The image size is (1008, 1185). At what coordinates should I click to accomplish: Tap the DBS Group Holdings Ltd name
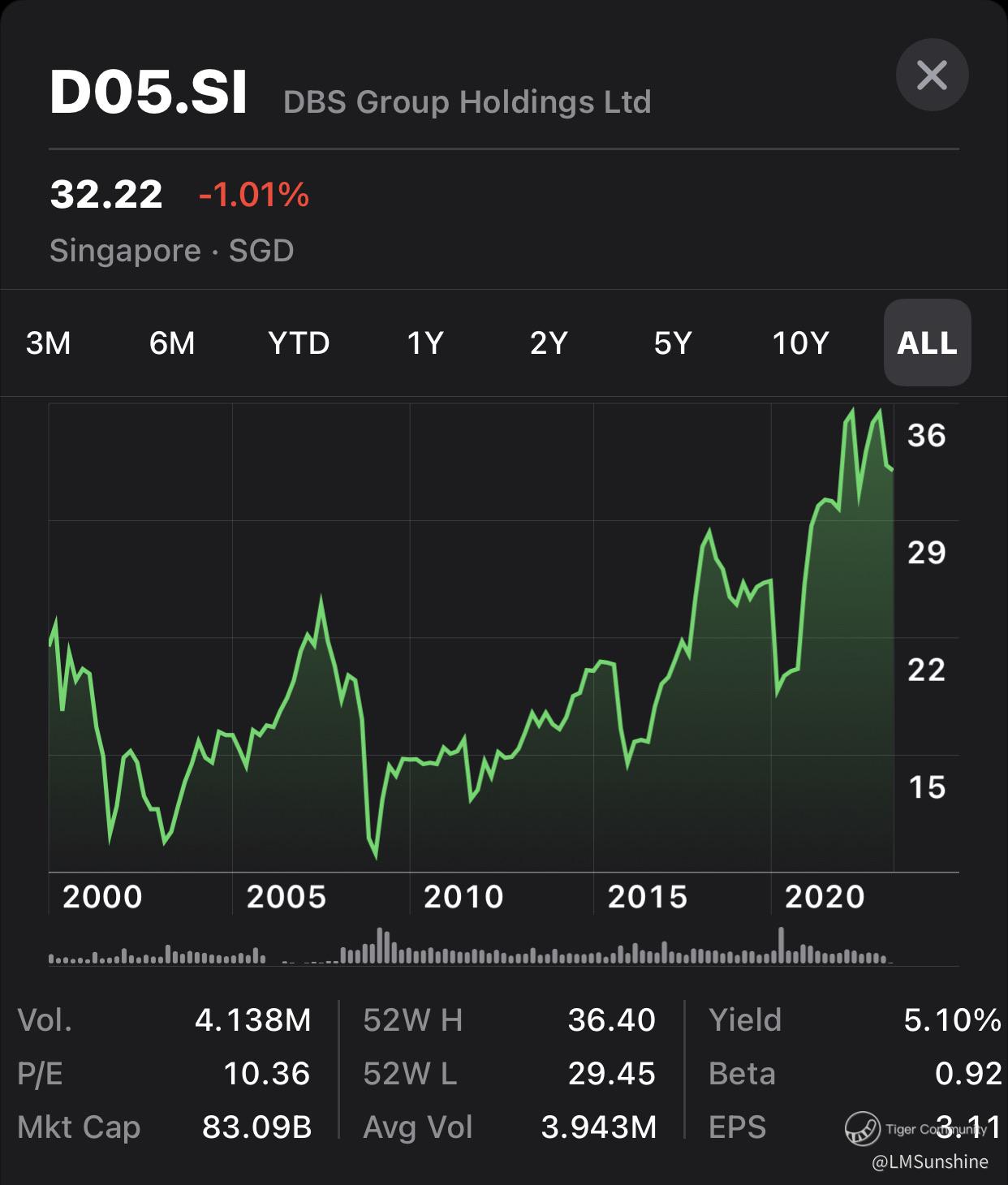(x=467, y=102)
